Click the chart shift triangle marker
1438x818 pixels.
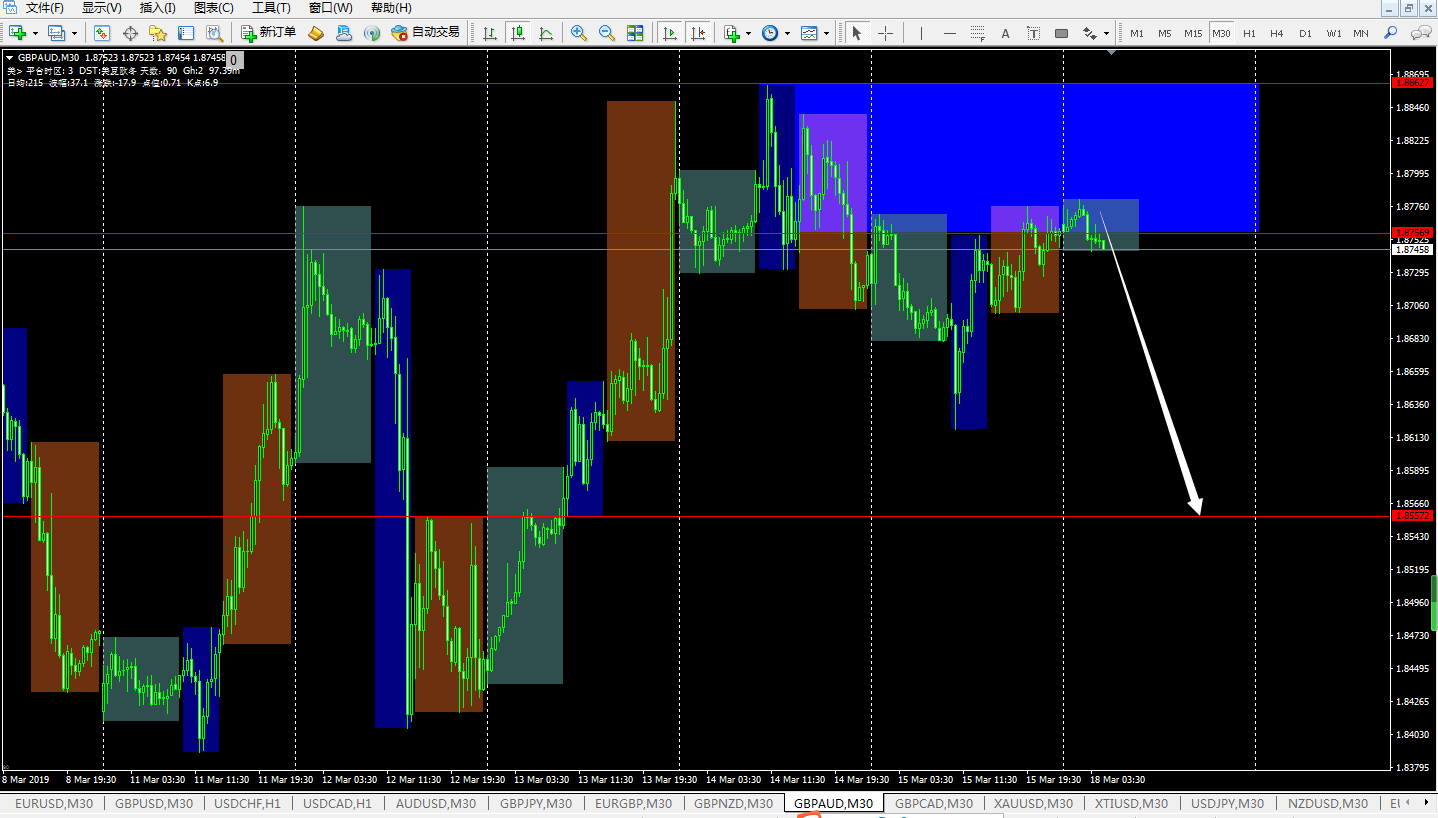click(x=1111, y=51)
